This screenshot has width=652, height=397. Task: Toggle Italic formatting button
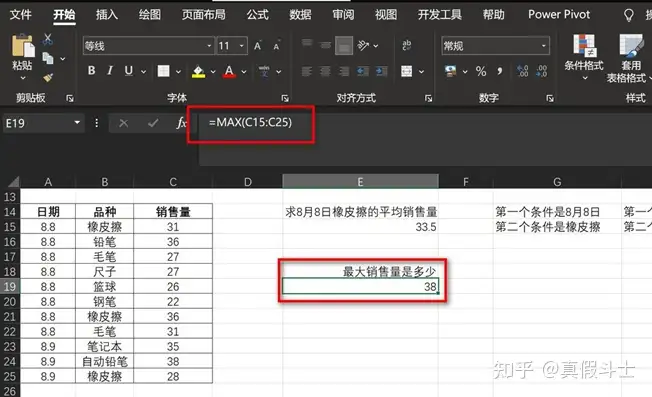pos(110,71)
